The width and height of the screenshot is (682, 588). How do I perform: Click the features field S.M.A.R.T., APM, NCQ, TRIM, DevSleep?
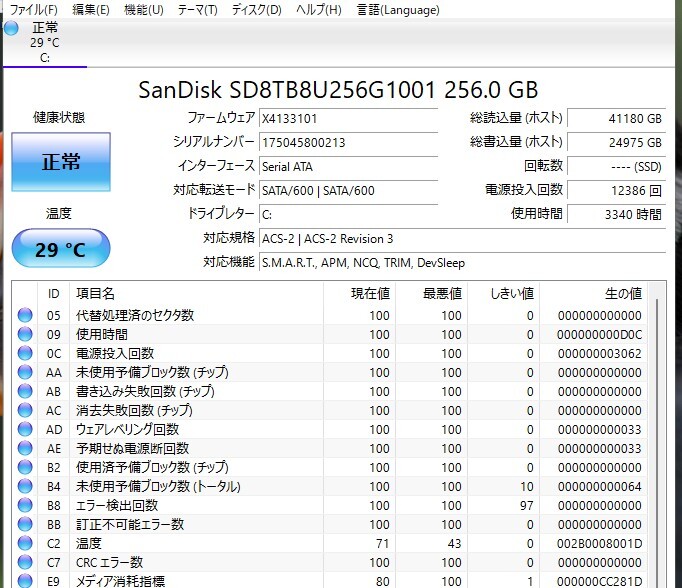[462, 263]
